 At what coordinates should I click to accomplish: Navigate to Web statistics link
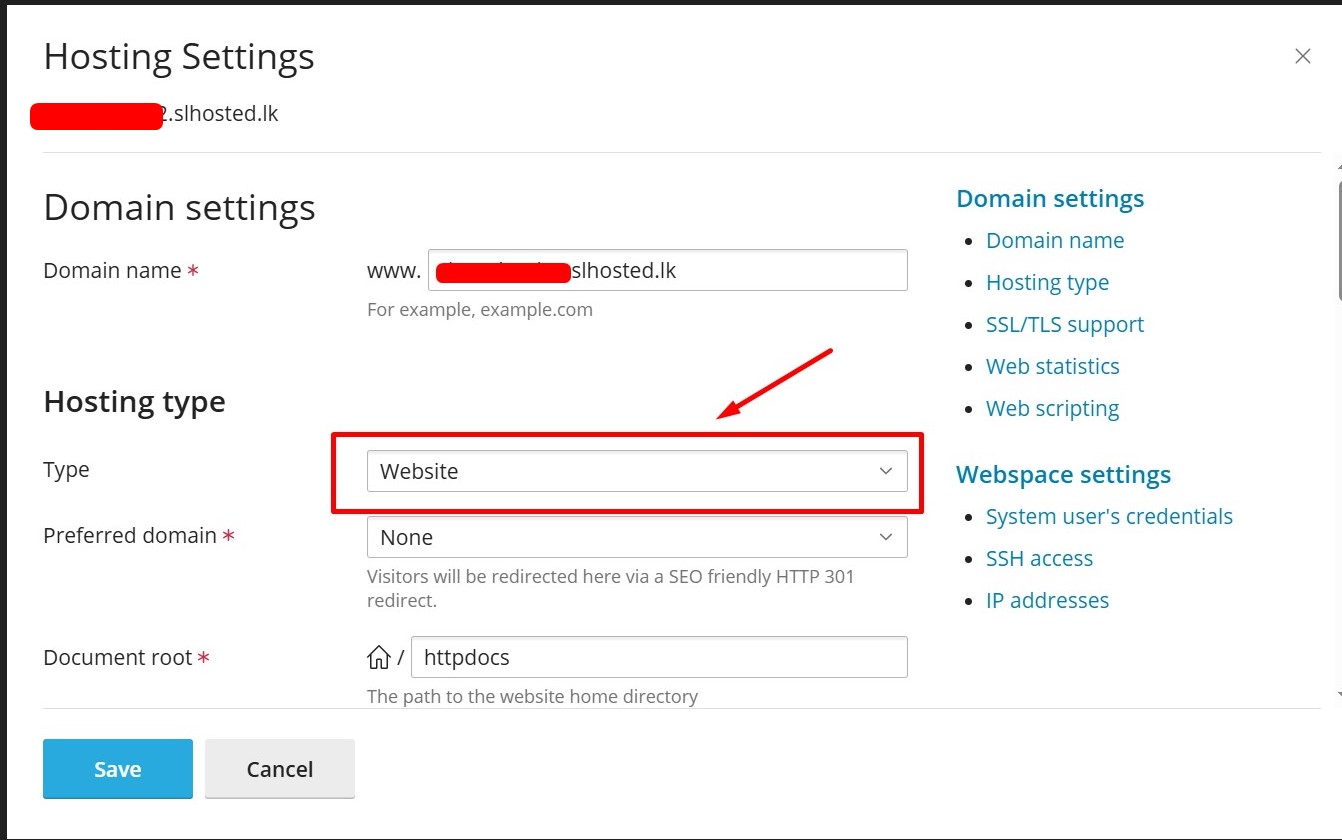click(1052, 367)
